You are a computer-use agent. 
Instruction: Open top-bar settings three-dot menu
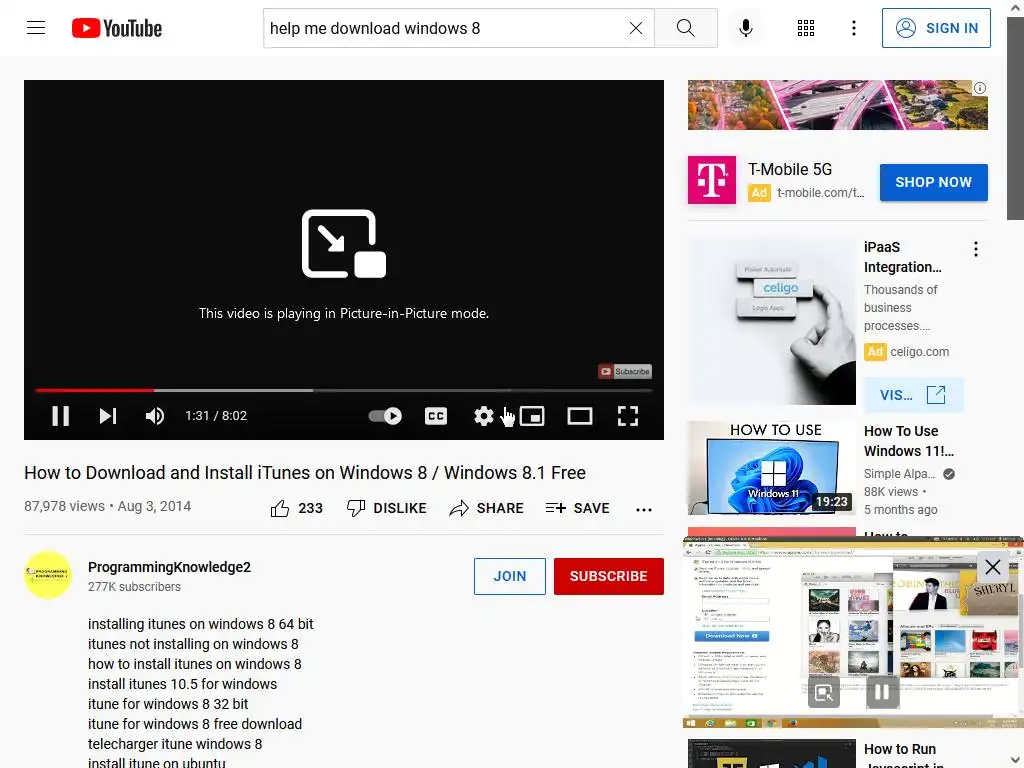854,28
